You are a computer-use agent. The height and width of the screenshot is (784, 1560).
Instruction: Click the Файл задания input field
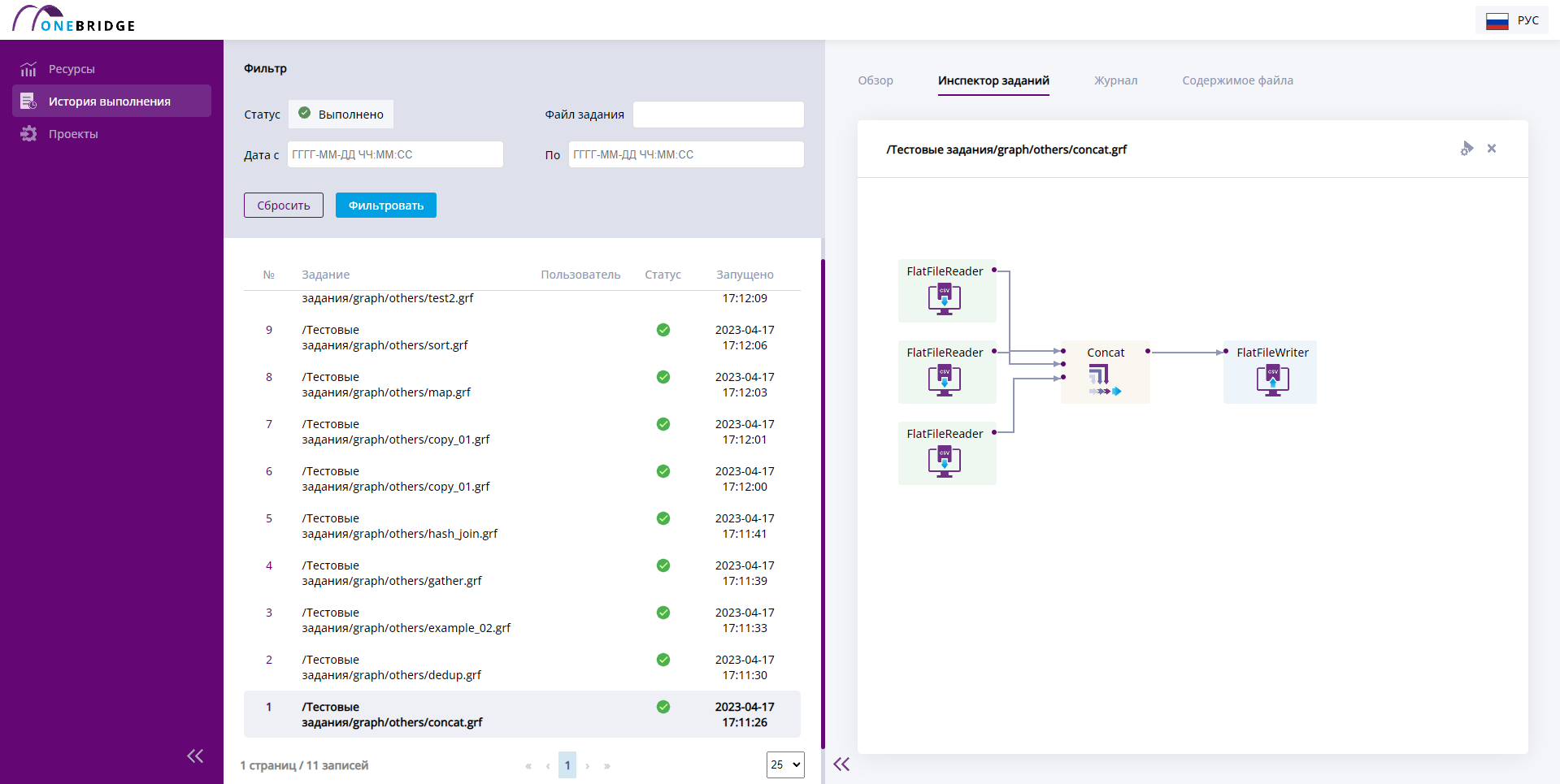[x=718, y=115]
